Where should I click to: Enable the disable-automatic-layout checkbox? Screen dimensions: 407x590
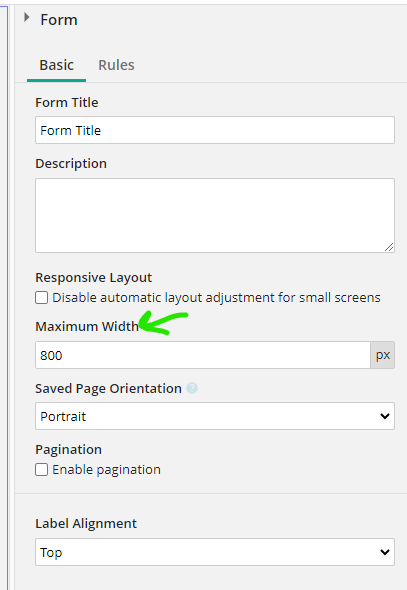(41, 298)
